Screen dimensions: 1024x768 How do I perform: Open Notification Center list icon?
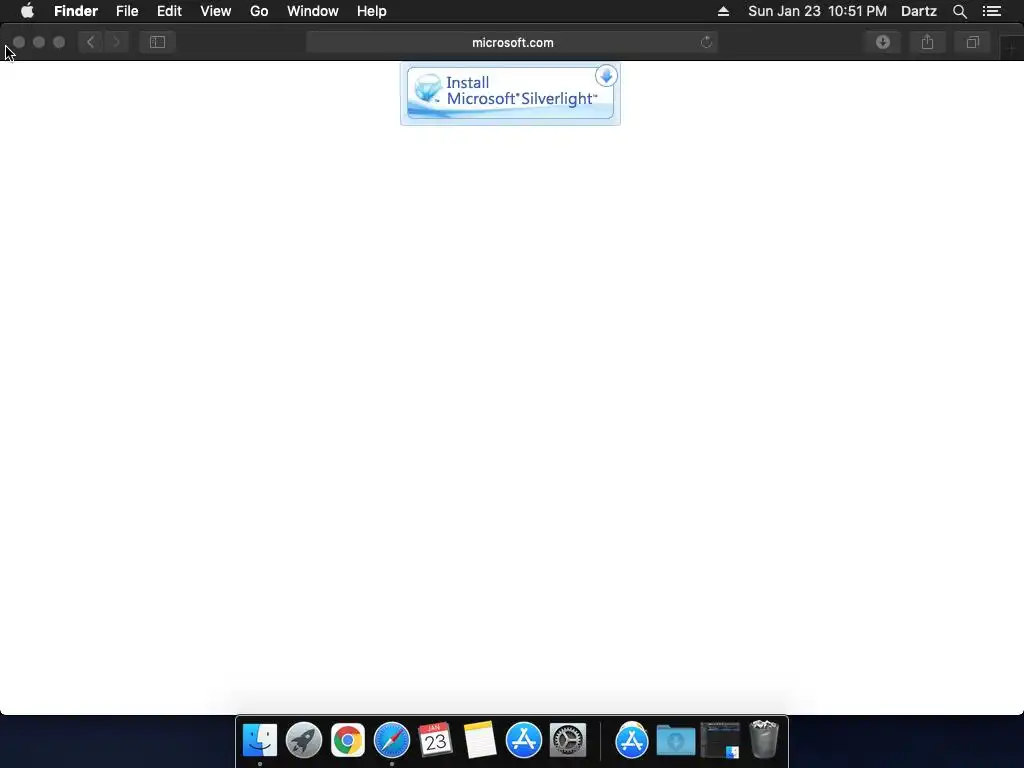(x=992, y=11)
